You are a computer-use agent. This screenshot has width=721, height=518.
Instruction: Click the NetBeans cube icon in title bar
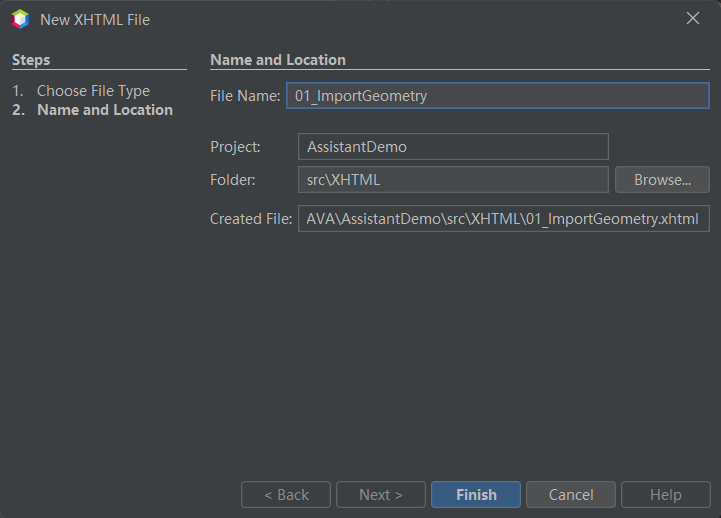point(20,19)
